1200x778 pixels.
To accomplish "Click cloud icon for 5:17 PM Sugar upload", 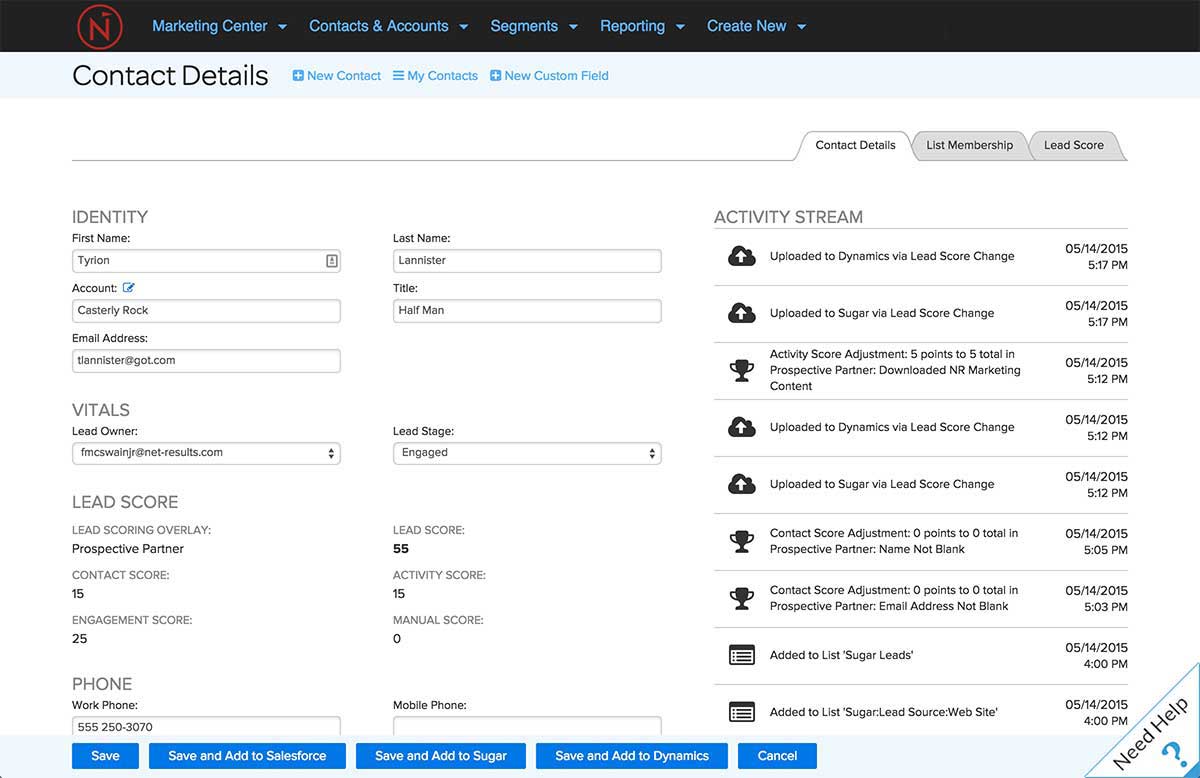I will click(741, 314).
